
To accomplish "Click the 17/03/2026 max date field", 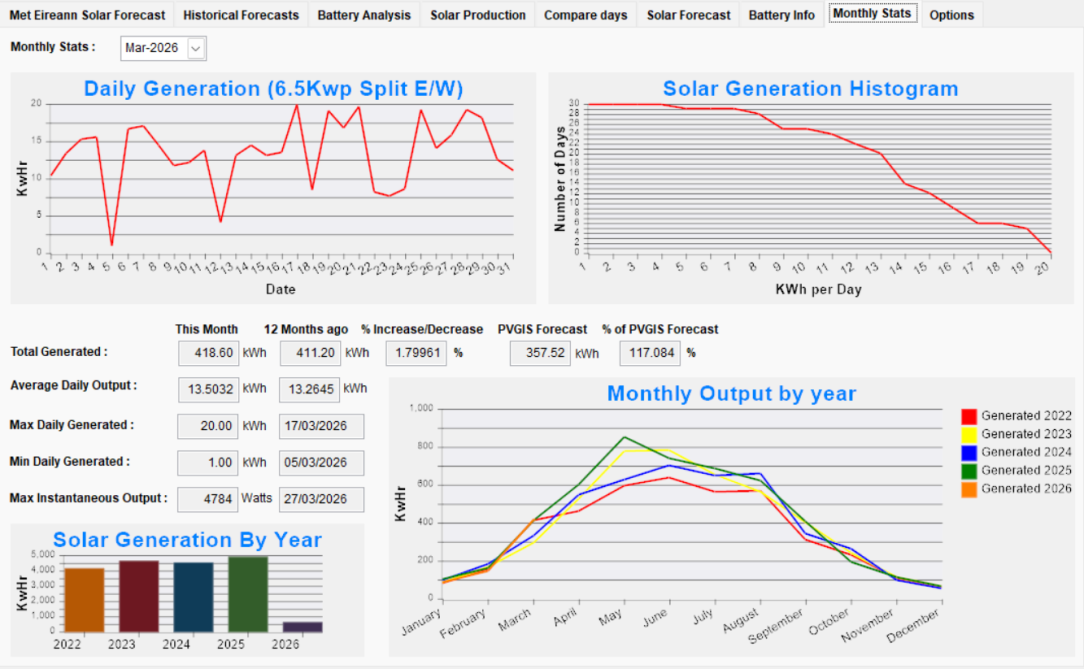I will pos(321,426).
